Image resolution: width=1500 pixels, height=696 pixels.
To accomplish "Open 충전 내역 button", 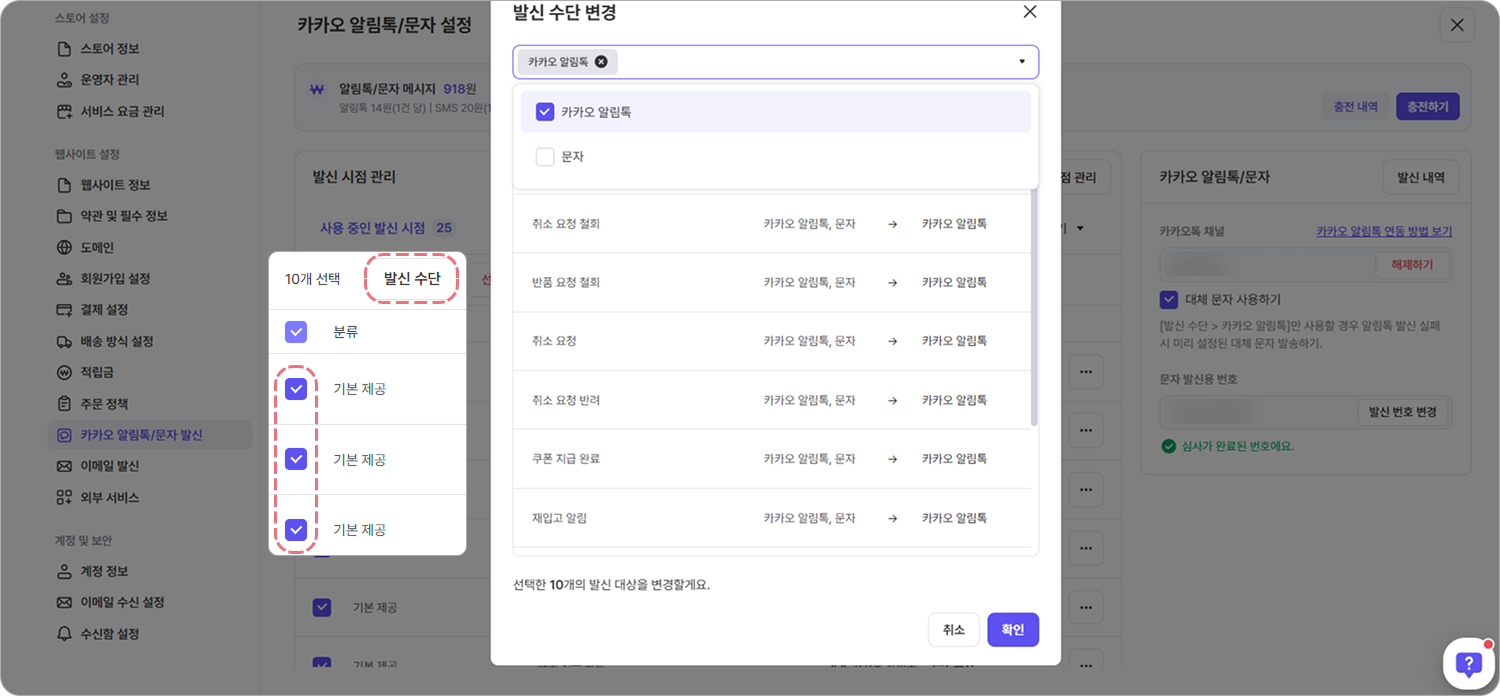I will point(1355,106).
